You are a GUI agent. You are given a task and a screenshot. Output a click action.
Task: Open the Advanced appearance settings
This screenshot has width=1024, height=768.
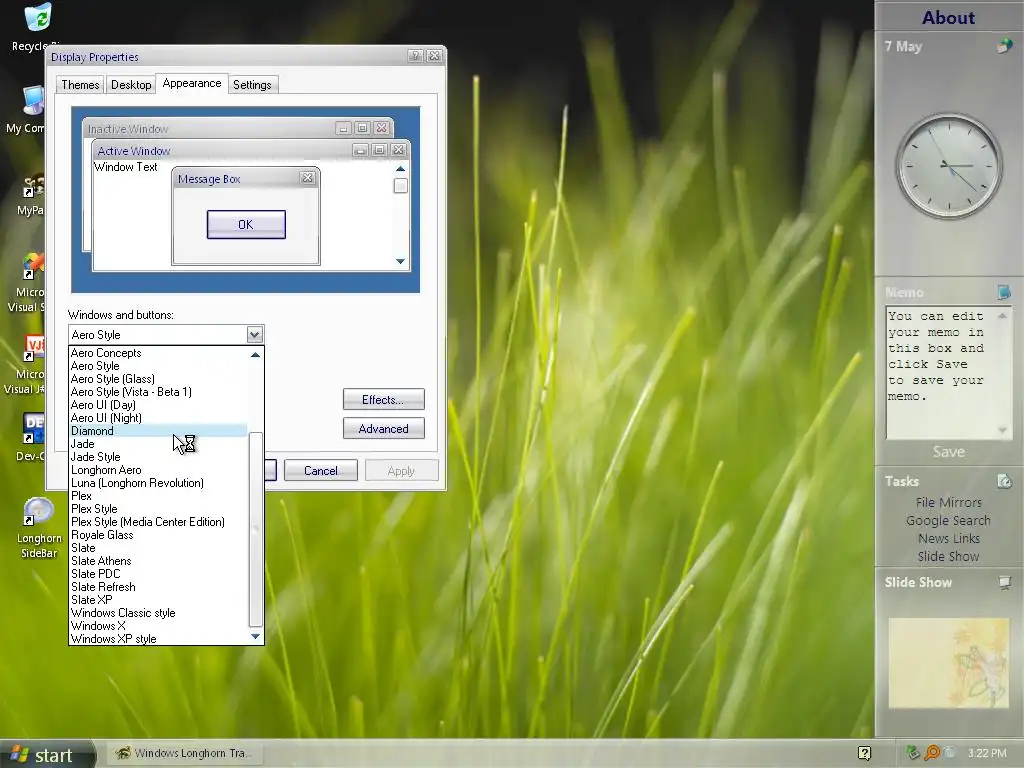click(383, 429)
